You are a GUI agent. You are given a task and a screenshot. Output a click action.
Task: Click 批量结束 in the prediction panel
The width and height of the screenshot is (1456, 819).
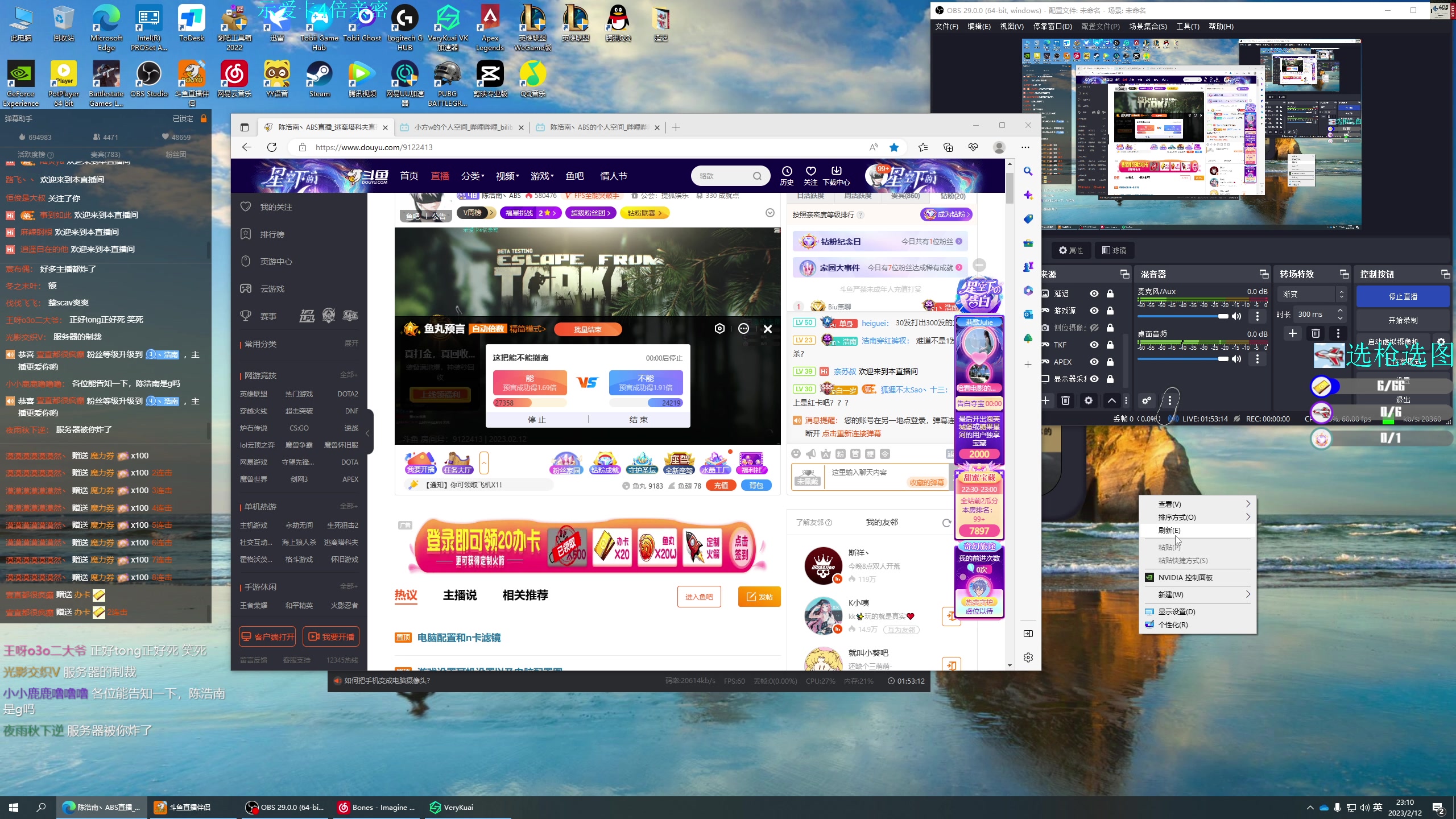(588, 329)
